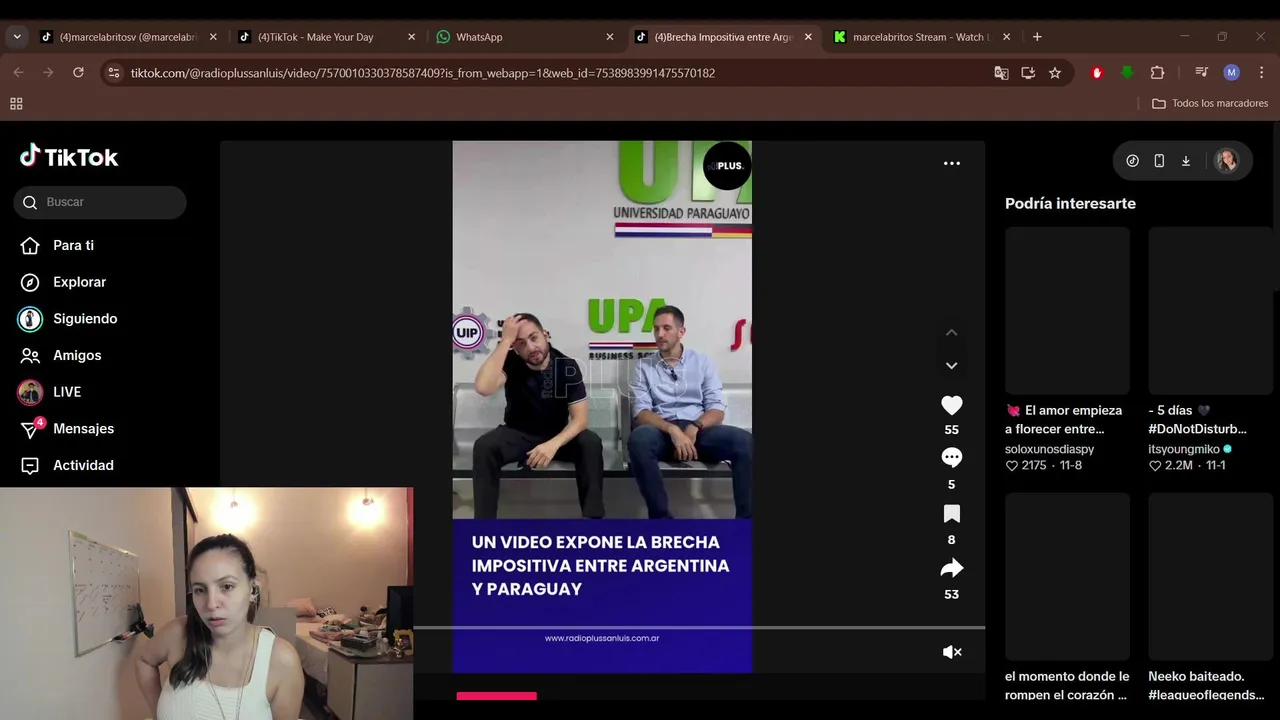
Task: Save video with the bookmark icon
Action: [951, 514]
